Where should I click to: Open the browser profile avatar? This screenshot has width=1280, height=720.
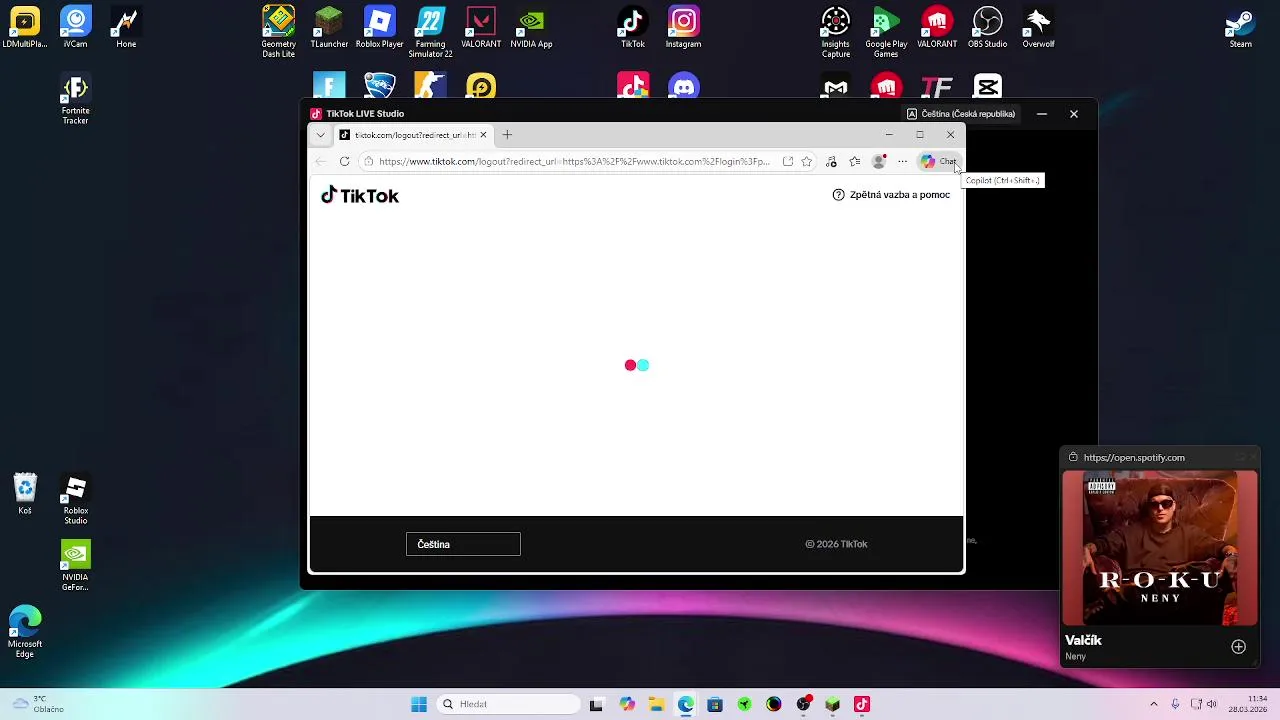pos(879,161)
